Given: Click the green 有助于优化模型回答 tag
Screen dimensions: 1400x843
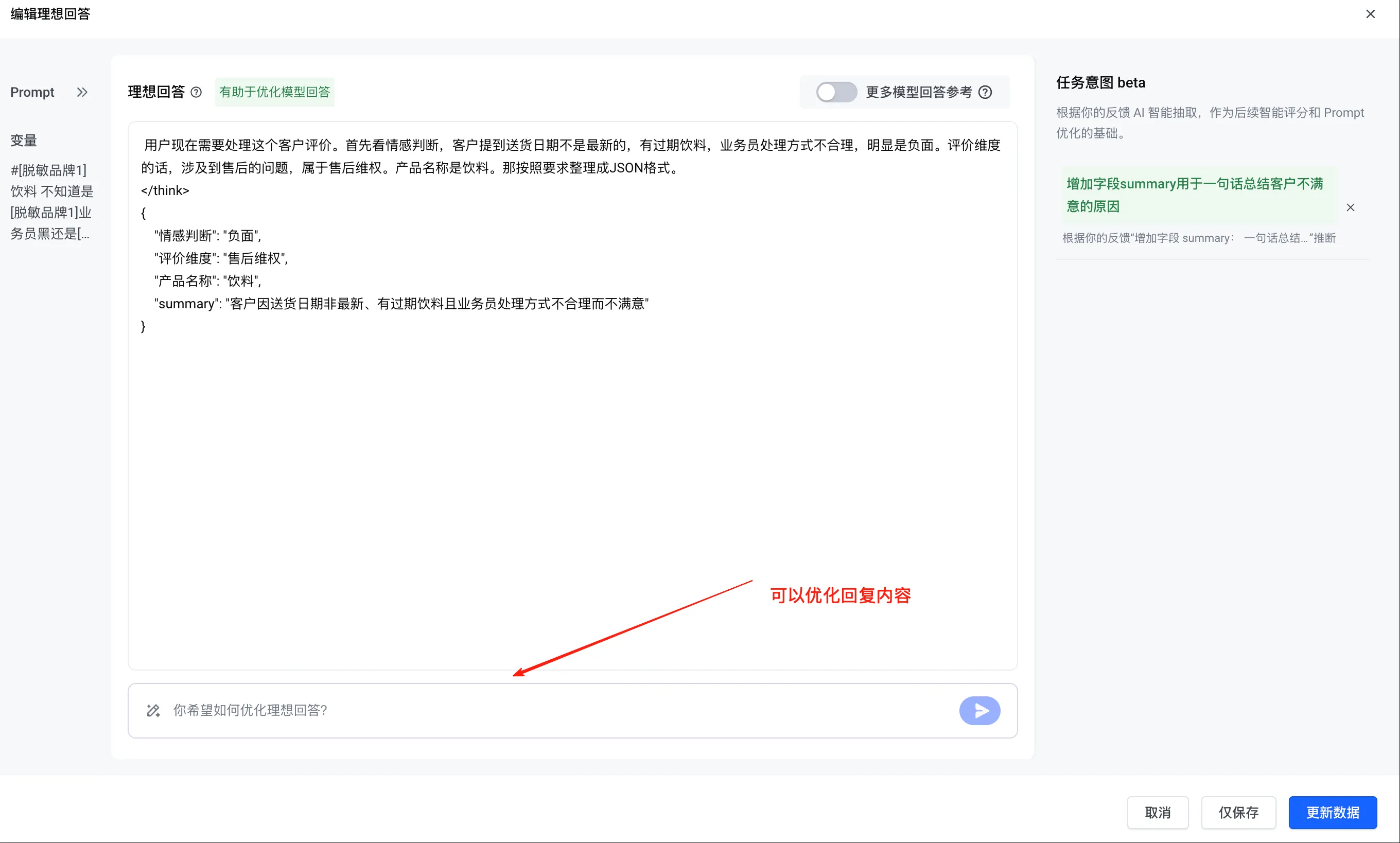Looking at the screenshot, I should [x=274, y=92].
